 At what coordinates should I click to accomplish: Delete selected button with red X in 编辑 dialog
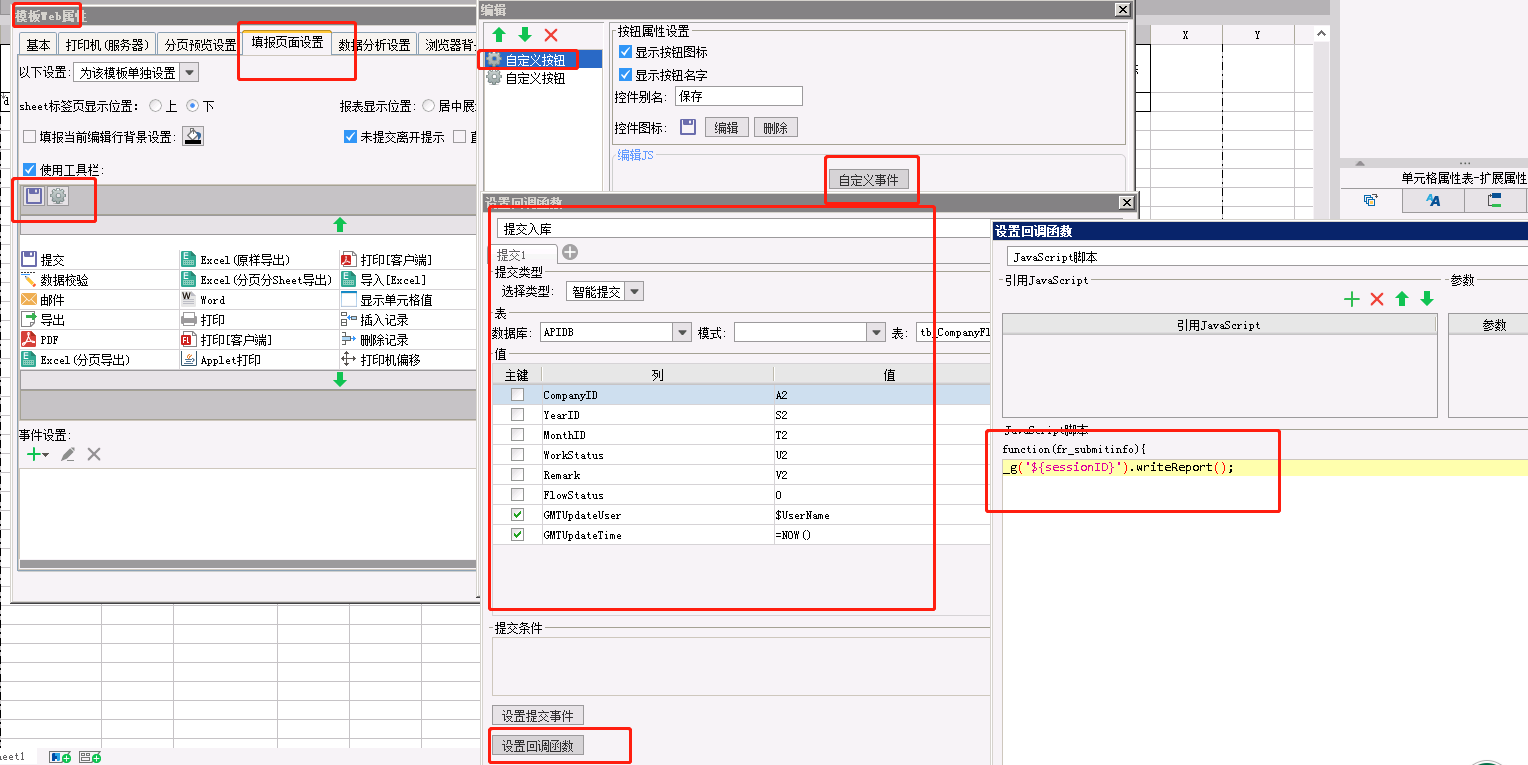[x=551, y=35]
